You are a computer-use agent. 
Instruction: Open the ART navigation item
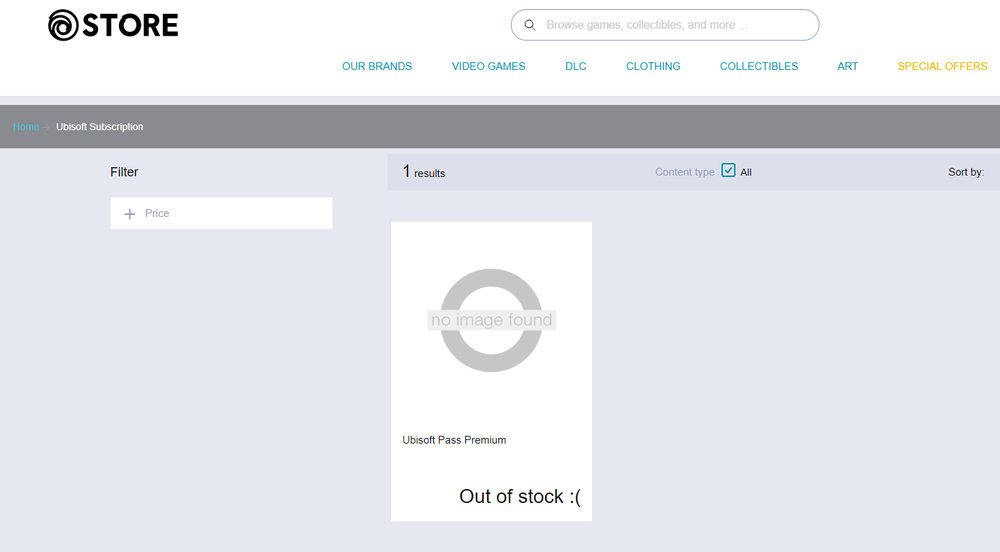(848, 66)
